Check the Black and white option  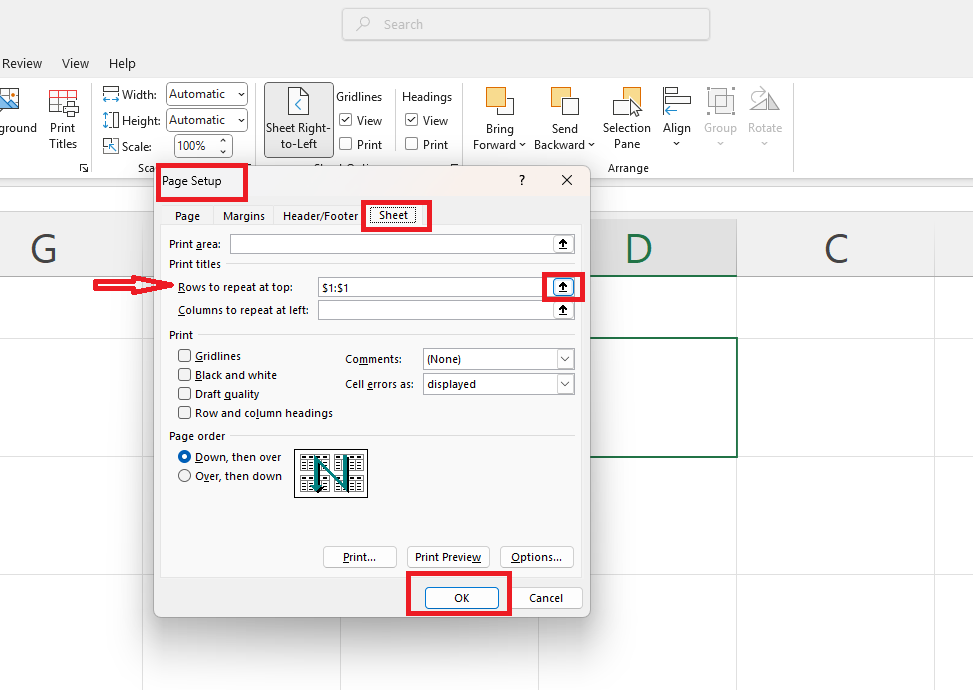(x=184, y=375)
